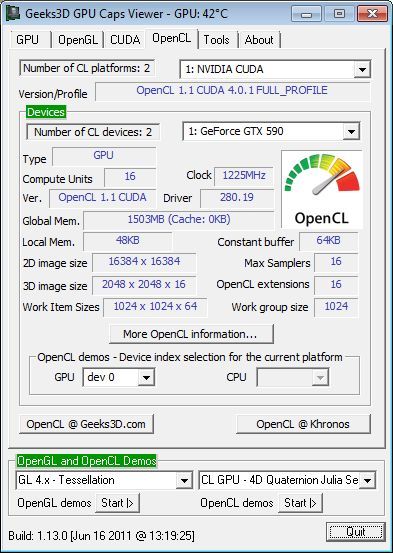
Task: Click the Number of CL platforms field
Action: pos(87,68)
